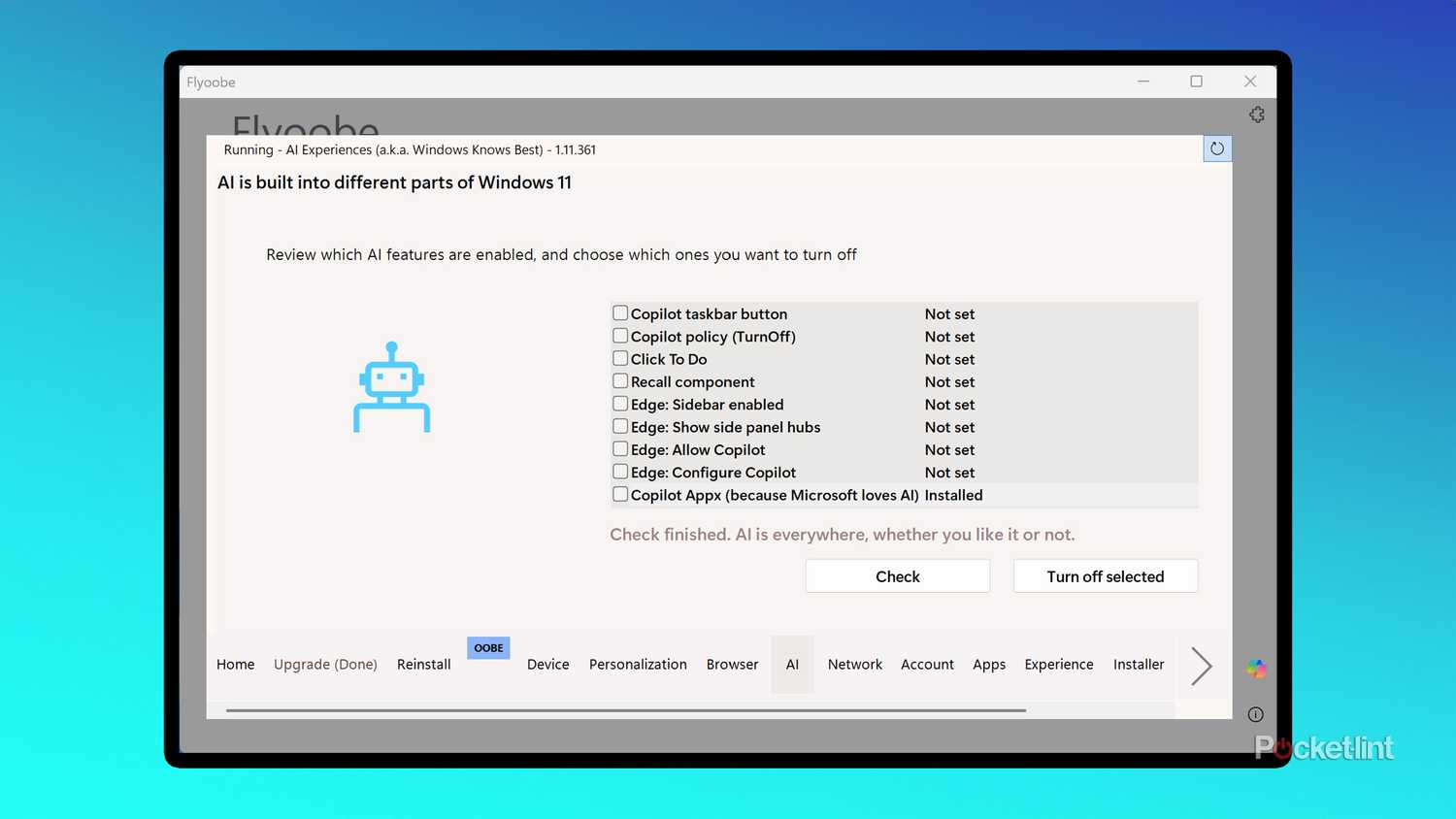Go to the Experience tab

coord(1059,665)
